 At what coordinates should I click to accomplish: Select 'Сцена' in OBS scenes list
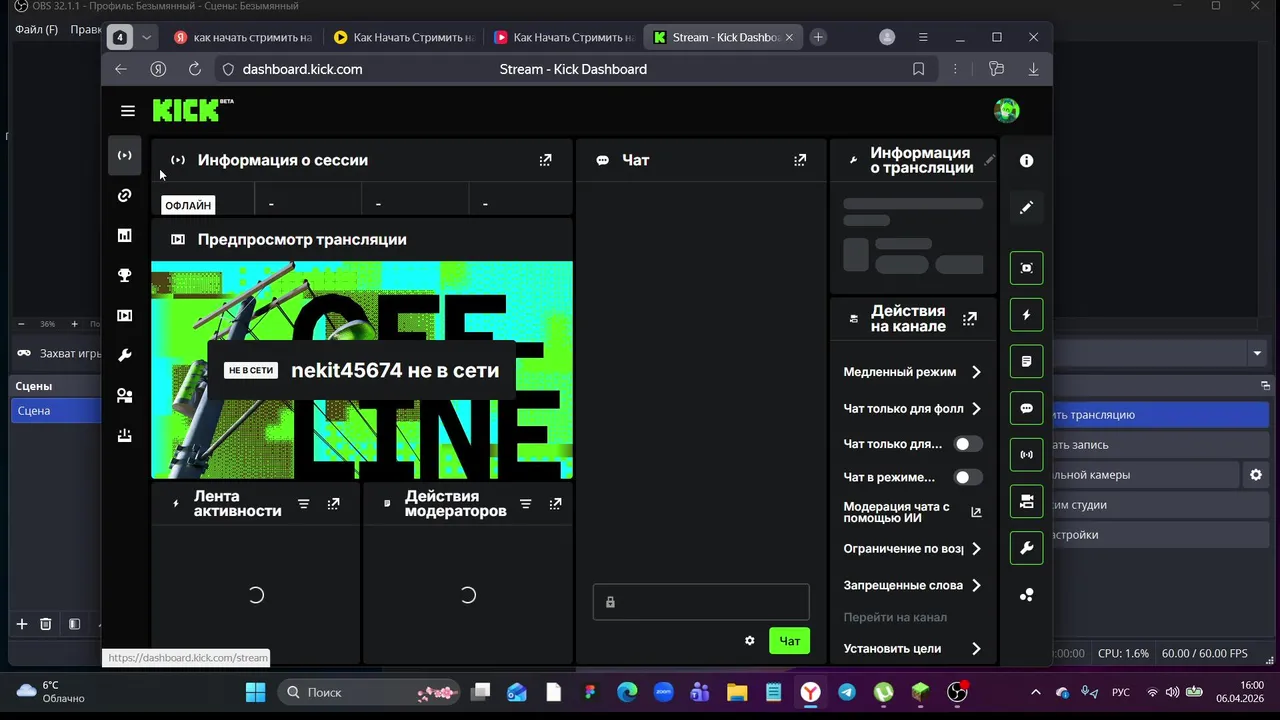pyautogui.click(x=57, y=411)
